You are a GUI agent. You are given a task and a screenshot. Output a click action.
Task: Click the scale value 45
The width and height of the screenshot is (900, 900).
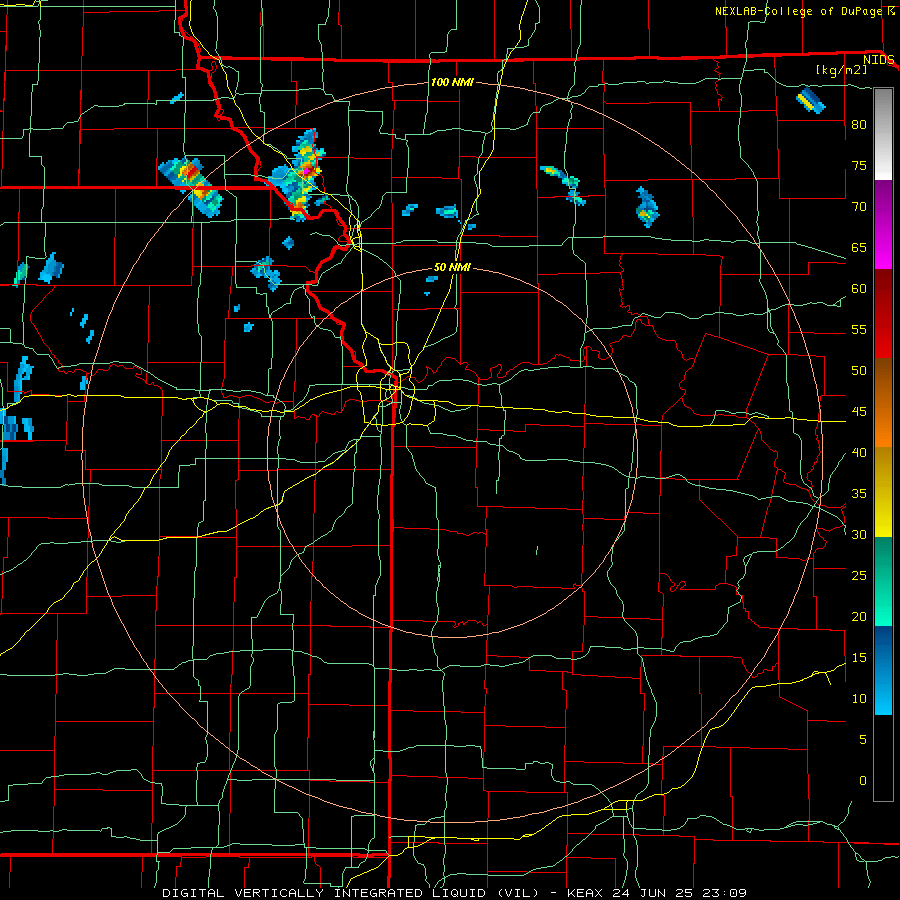[x=859, y=412]
